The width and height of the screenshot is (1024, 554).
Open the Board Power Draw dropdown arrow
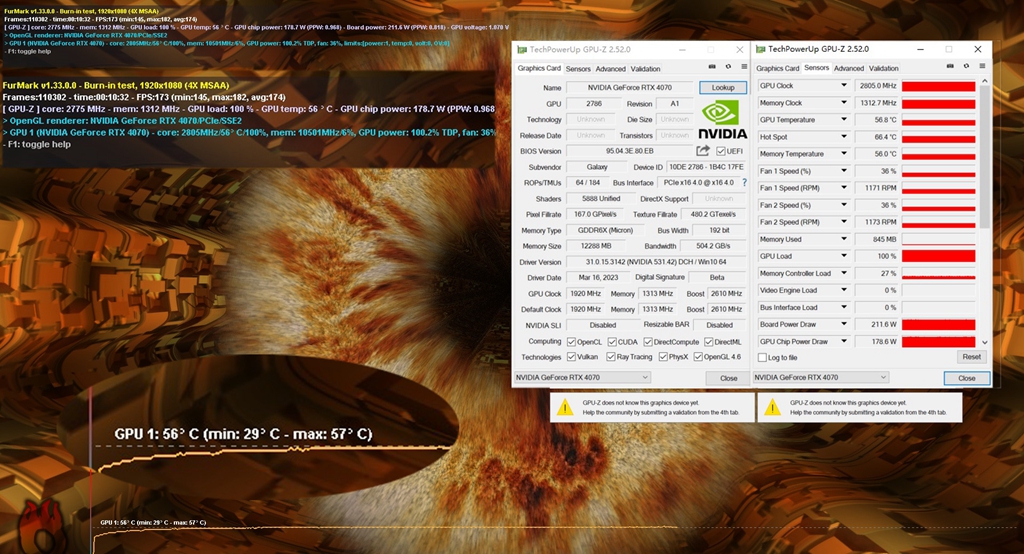844,324
